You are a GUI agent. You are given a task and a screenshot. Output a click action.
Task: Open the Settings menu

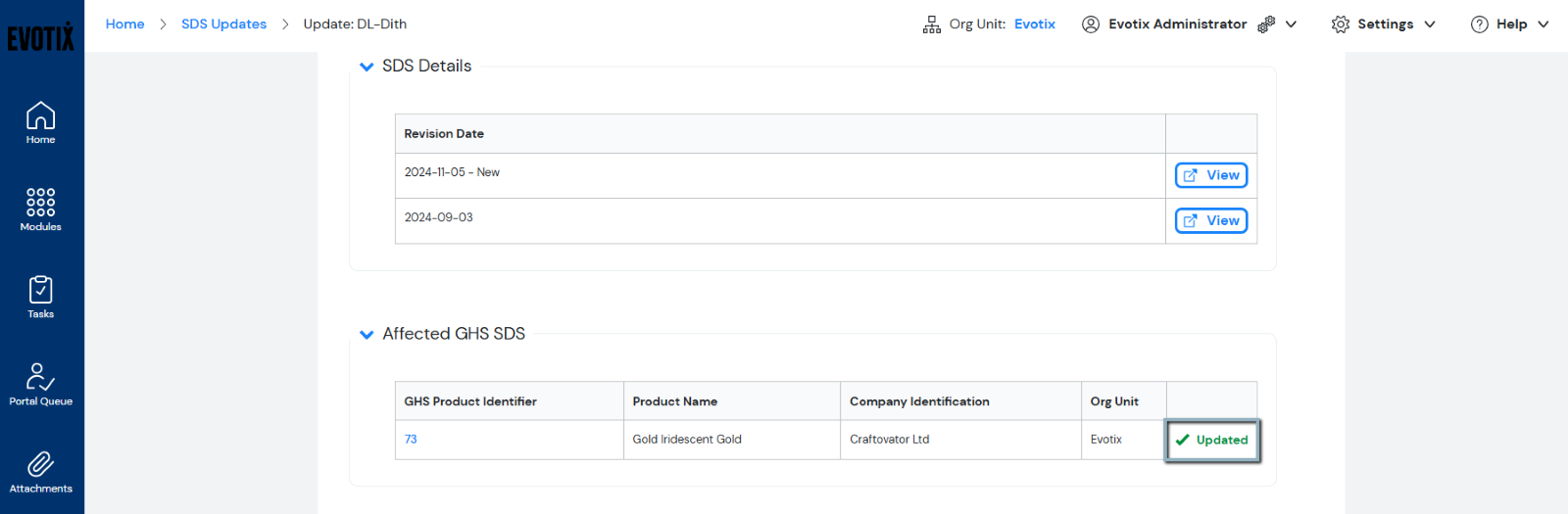coord(1383,24)
